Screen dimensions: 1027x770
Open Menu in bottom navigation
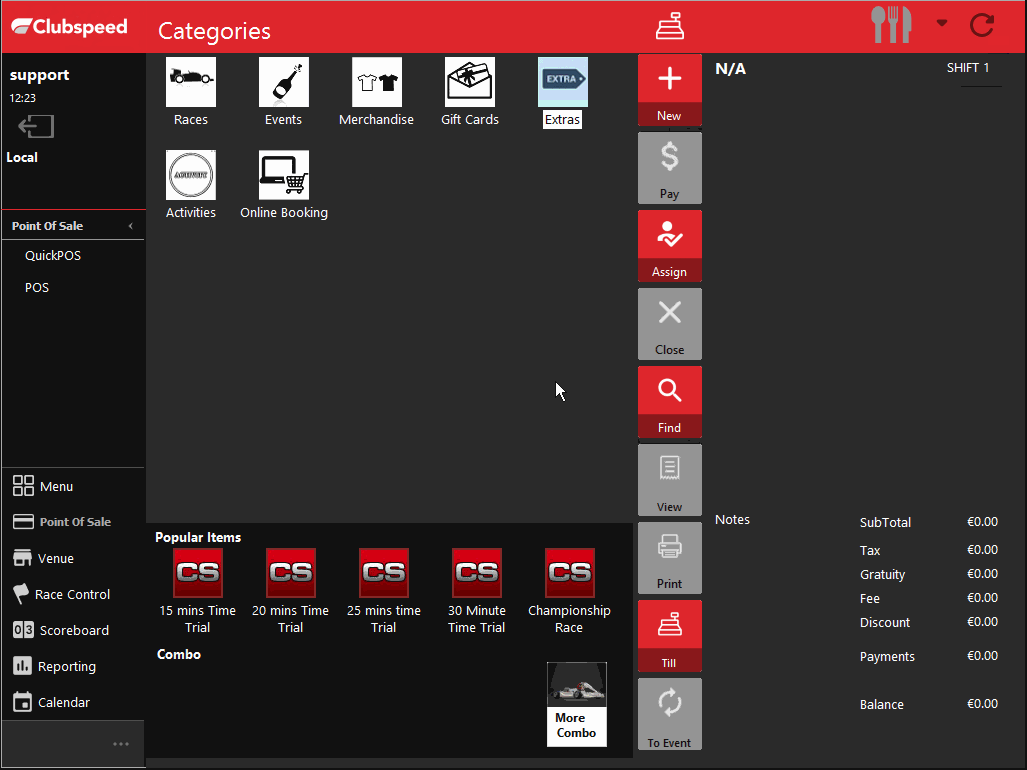pos(43,486)
